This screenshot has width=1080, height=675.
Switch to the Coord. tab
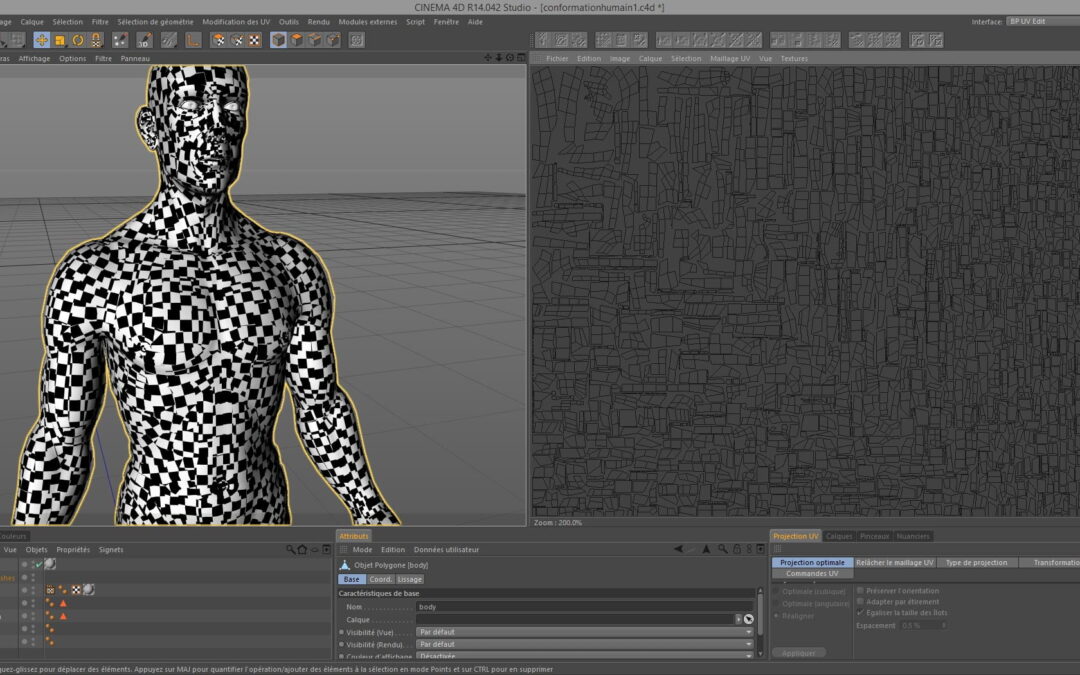381,579
